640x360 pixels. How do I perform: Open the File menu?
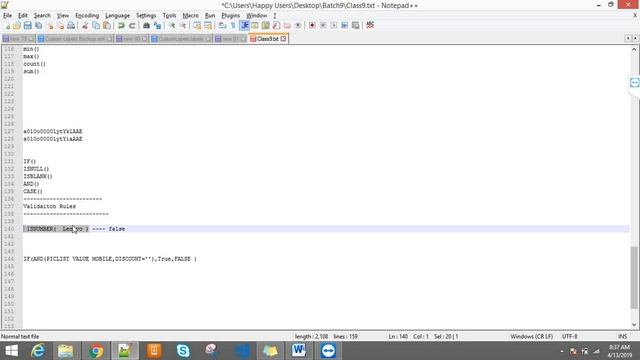click(x=7, y=16)
